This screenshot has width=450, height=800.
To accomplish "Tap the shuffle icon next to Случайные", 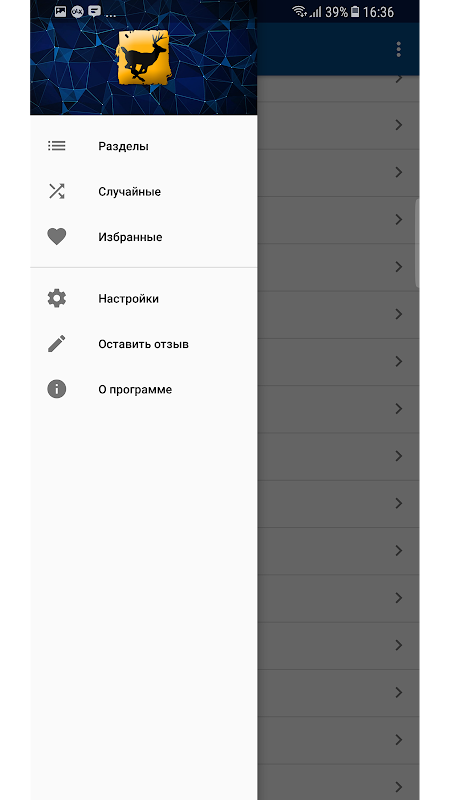I will click(57, 191).
